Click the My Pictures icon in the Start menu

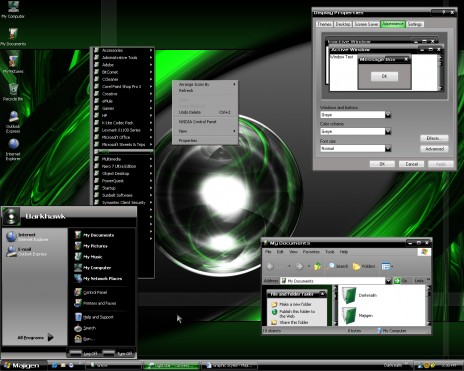(x=78, y=246)
